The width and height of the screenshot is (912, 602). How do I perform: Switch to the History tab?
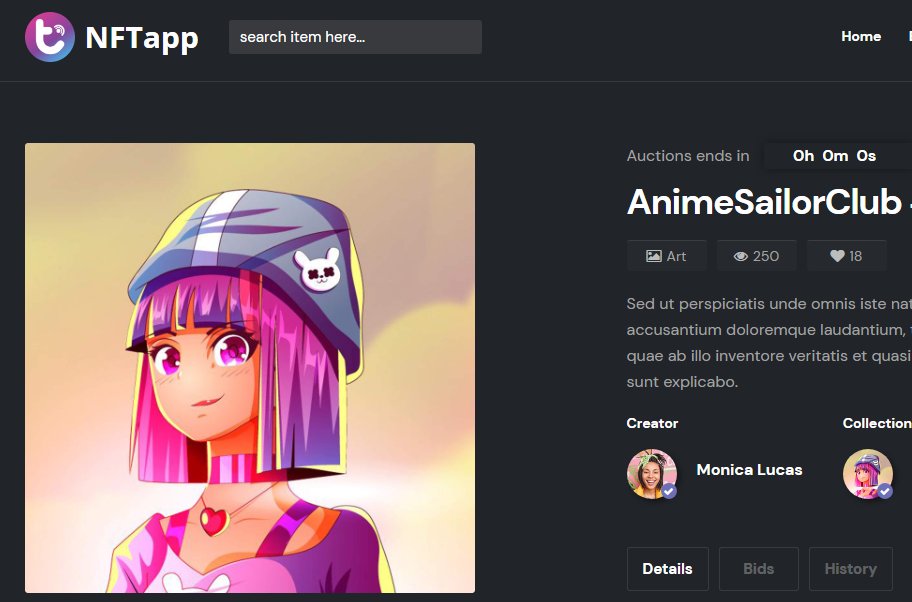click(x=850, y=569)
